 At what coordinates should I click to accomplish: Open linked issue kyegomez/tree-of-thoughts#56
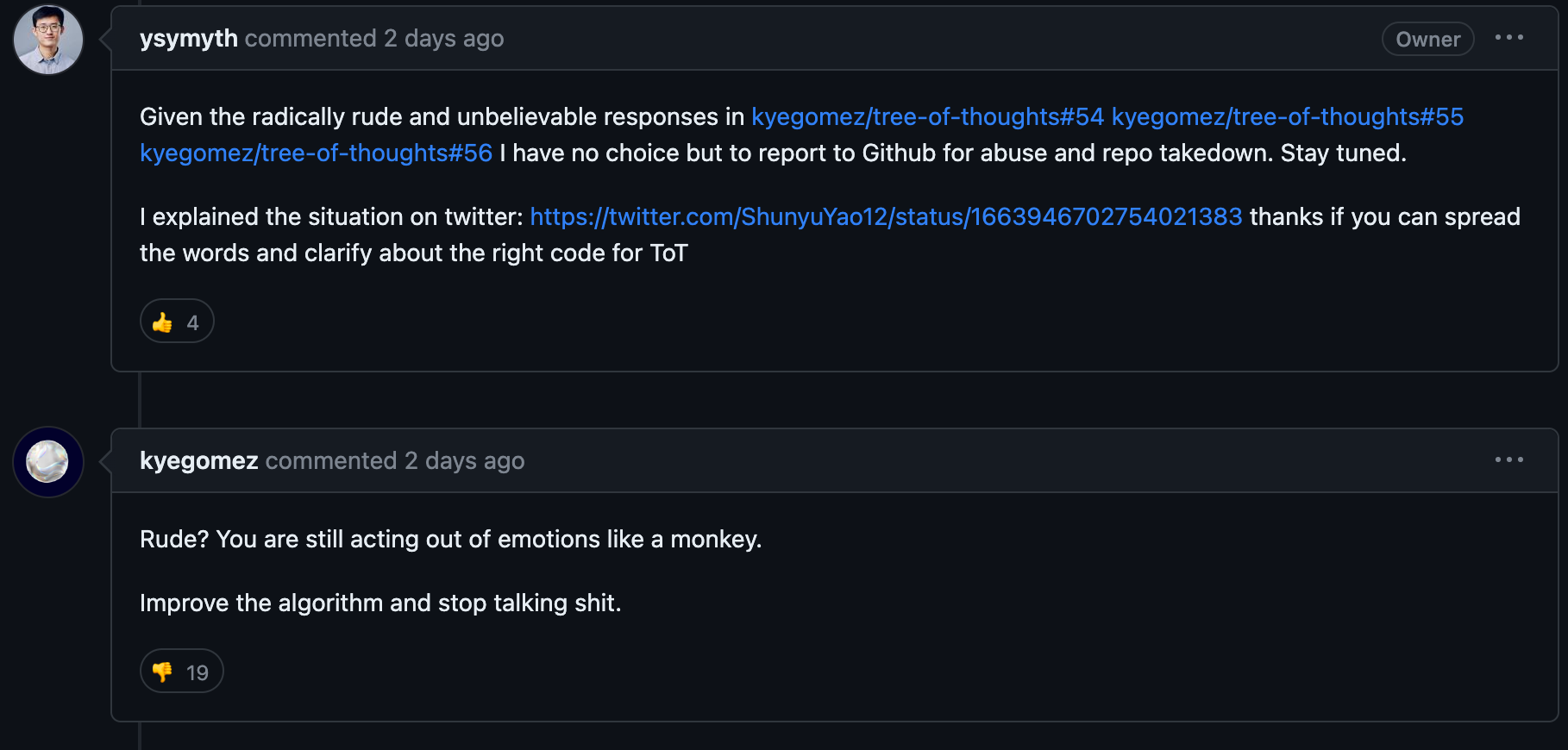316,153
